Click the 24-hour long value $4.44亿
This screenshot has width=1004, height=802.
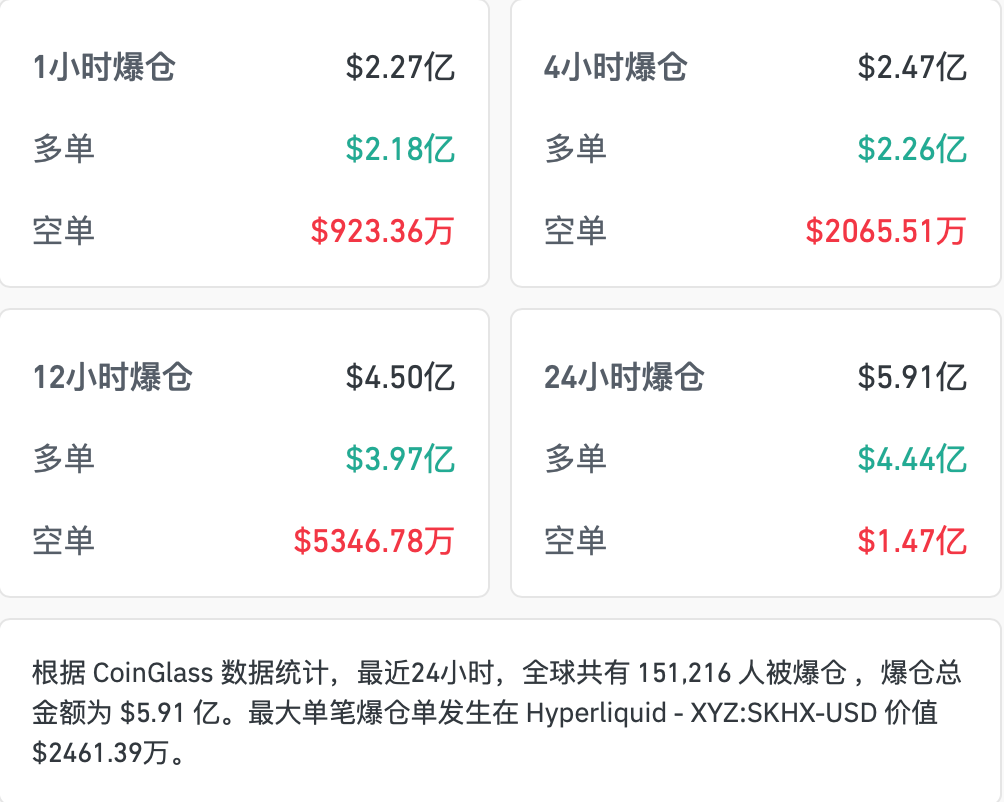[912, 459]
